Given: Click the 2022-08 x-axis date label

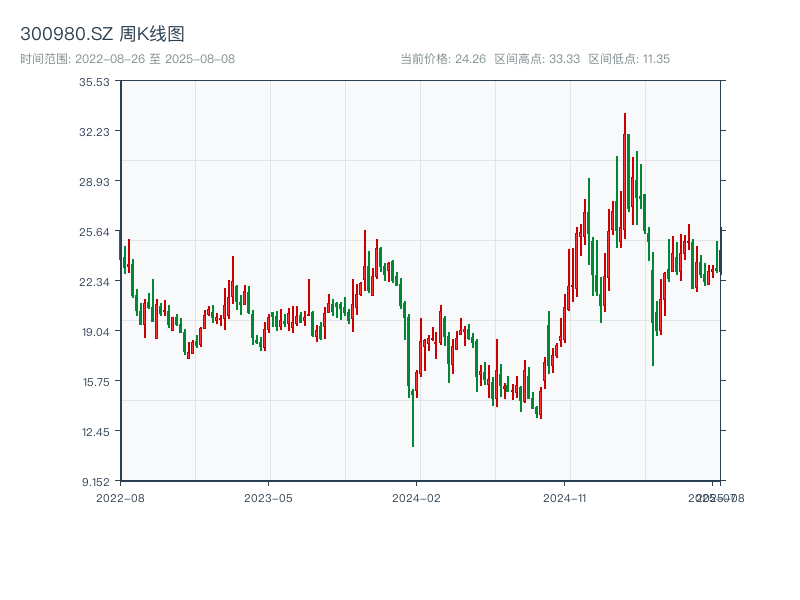Looking at the screenshot, I should [x=120, y=497].
